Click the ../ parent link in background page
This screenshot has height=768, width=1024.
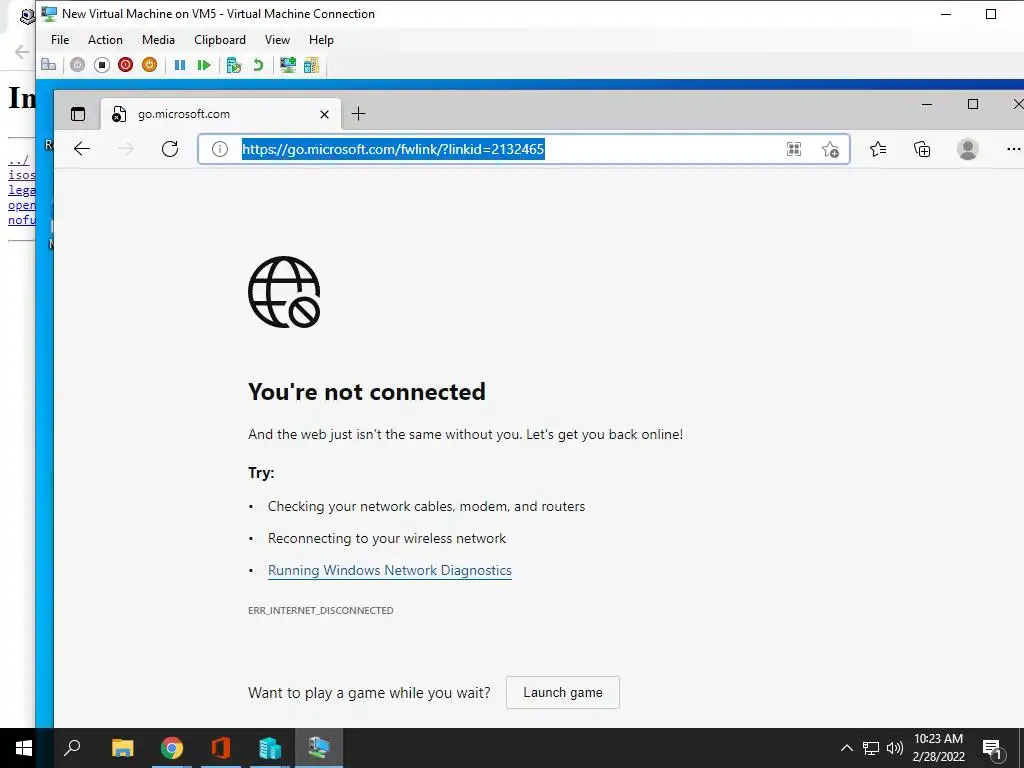point(18,160)
